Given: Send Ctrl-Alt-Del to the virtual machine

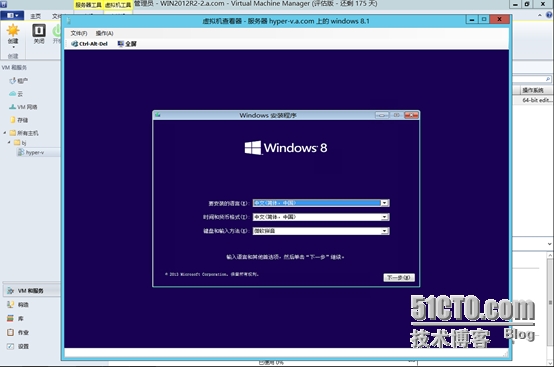Looking at the screenshot, I should (x=89, y=44).
